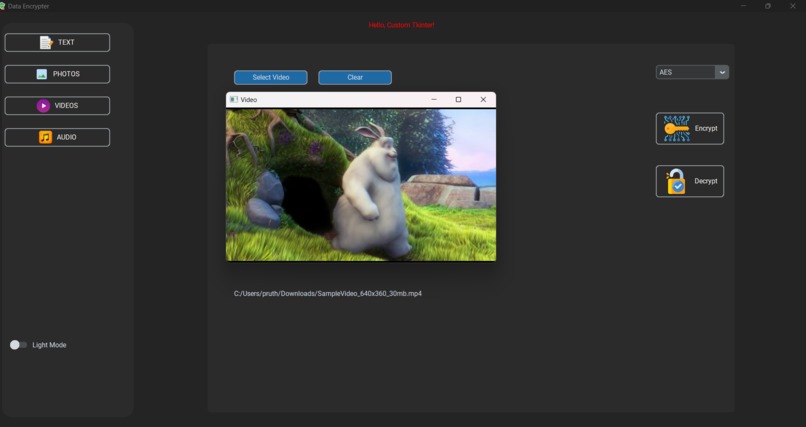This screenshot has width=806, height=427.
Task: Click the Decrypt button label
Action: (706, 181)
